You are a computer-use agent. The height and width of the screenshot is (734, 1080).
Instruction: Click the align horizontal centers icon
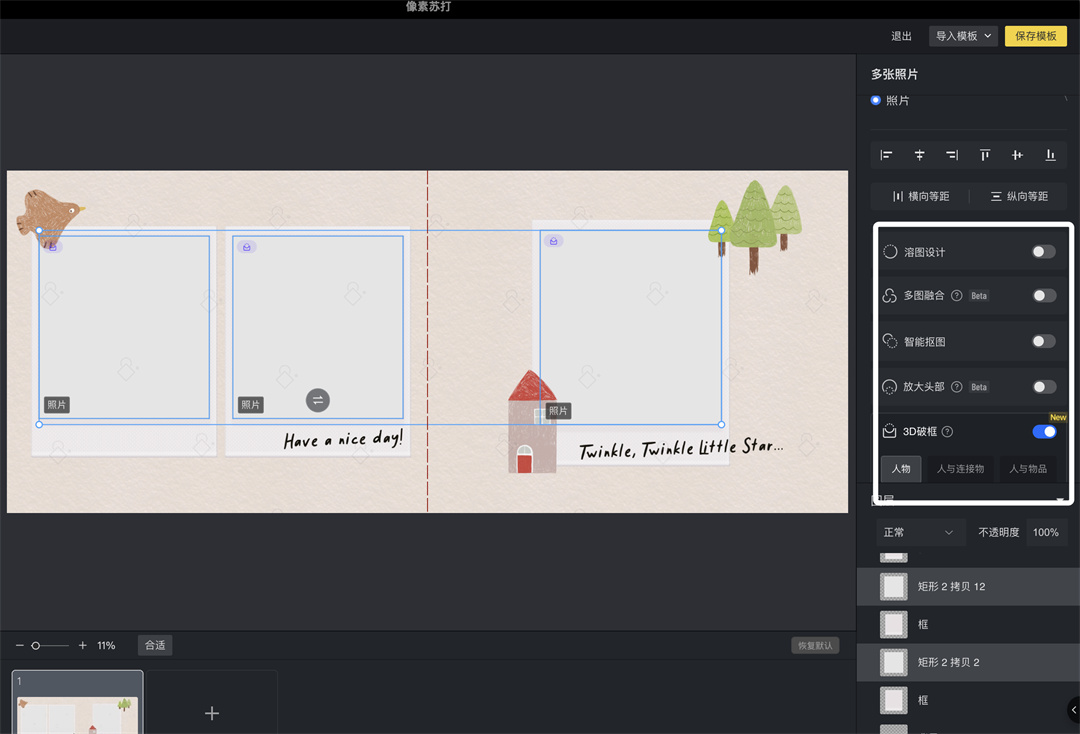pyautogui.click(x=919, y=155)
